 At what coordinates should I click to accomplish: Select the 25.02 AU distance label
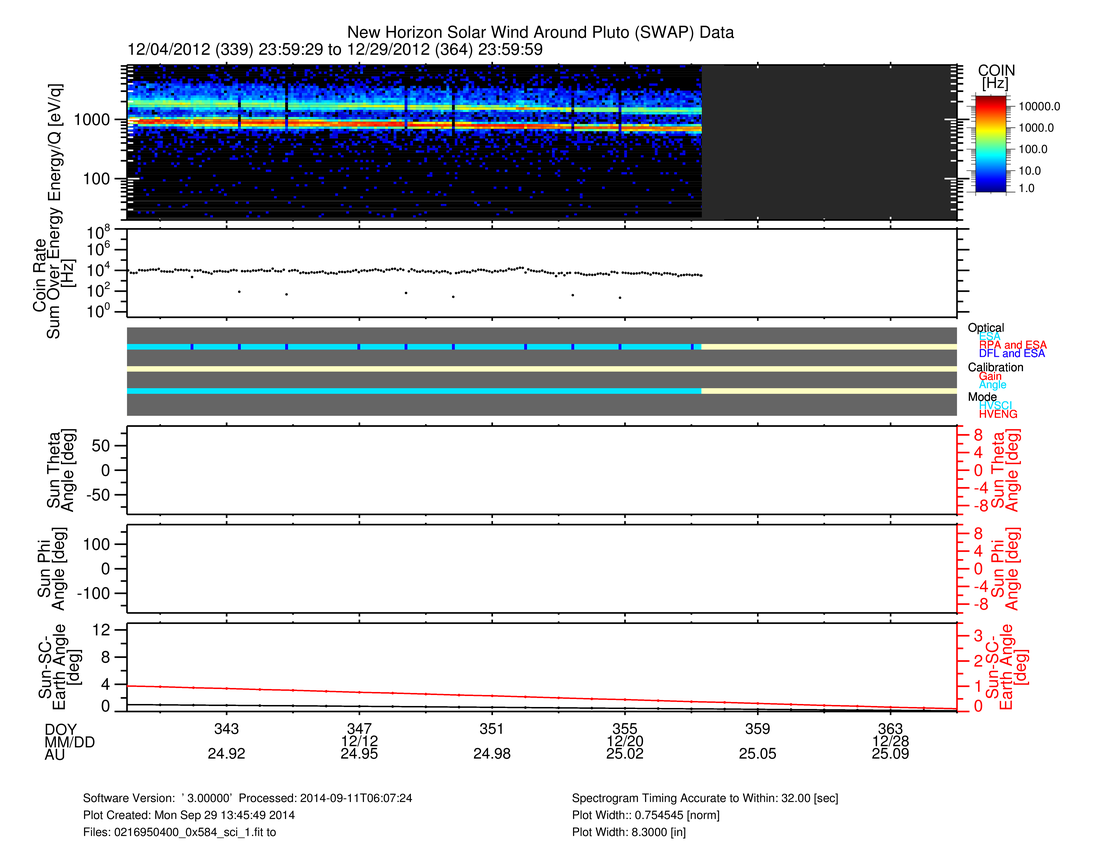[x=624, y=754]
